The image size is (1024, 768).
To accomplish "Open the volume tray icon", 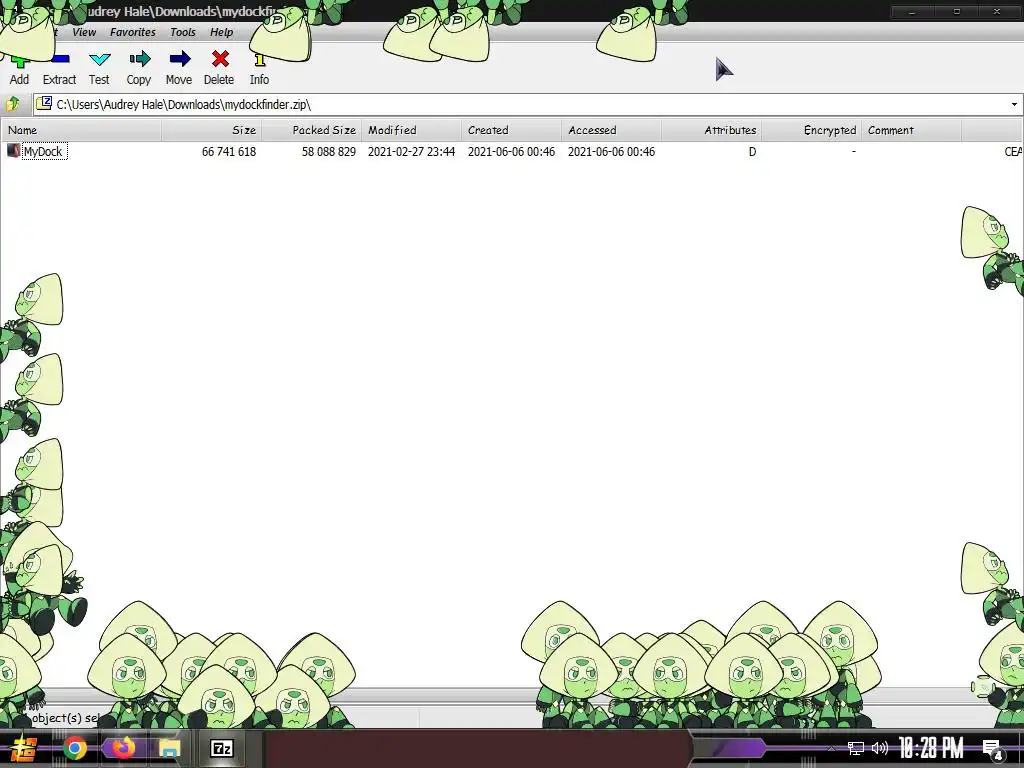I will coord(880,748).
